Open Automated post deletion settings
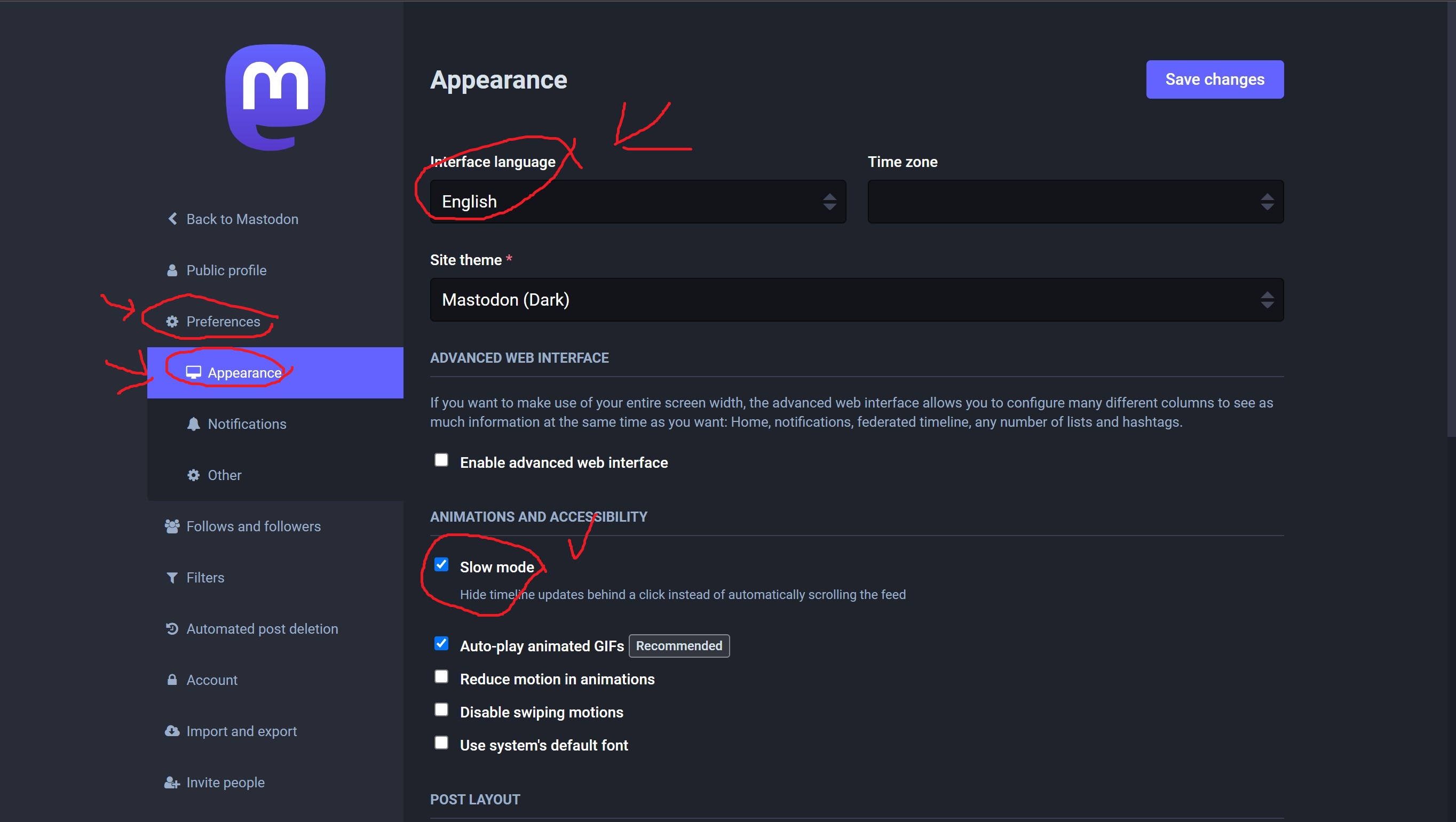Image resolution: width=1456 pixels, height=822 pixels. [275, 629]
